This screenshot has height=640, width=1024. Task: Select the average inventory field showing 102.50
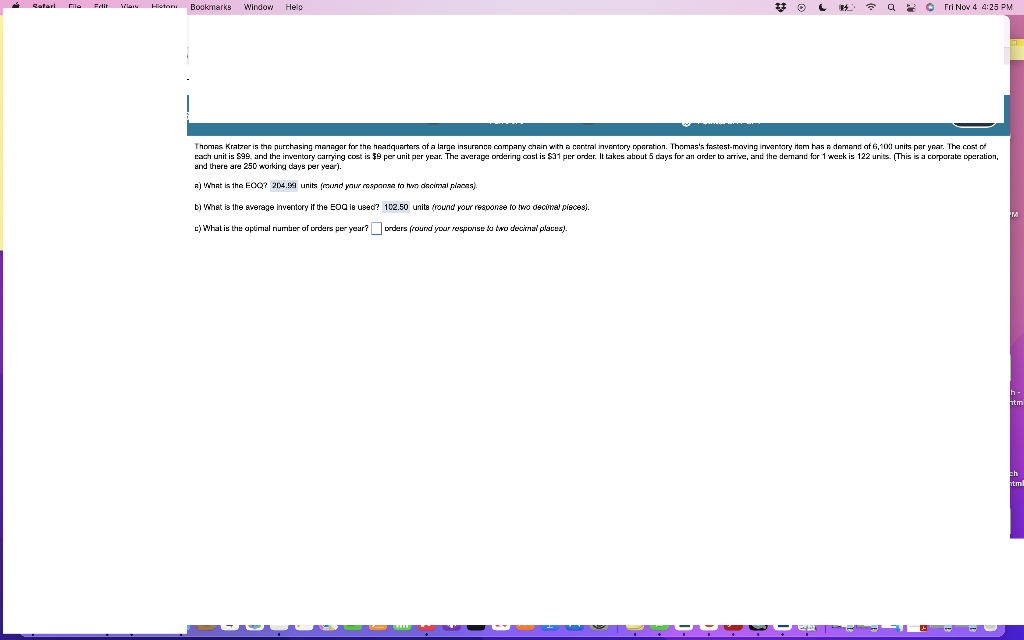pos(396,206)
